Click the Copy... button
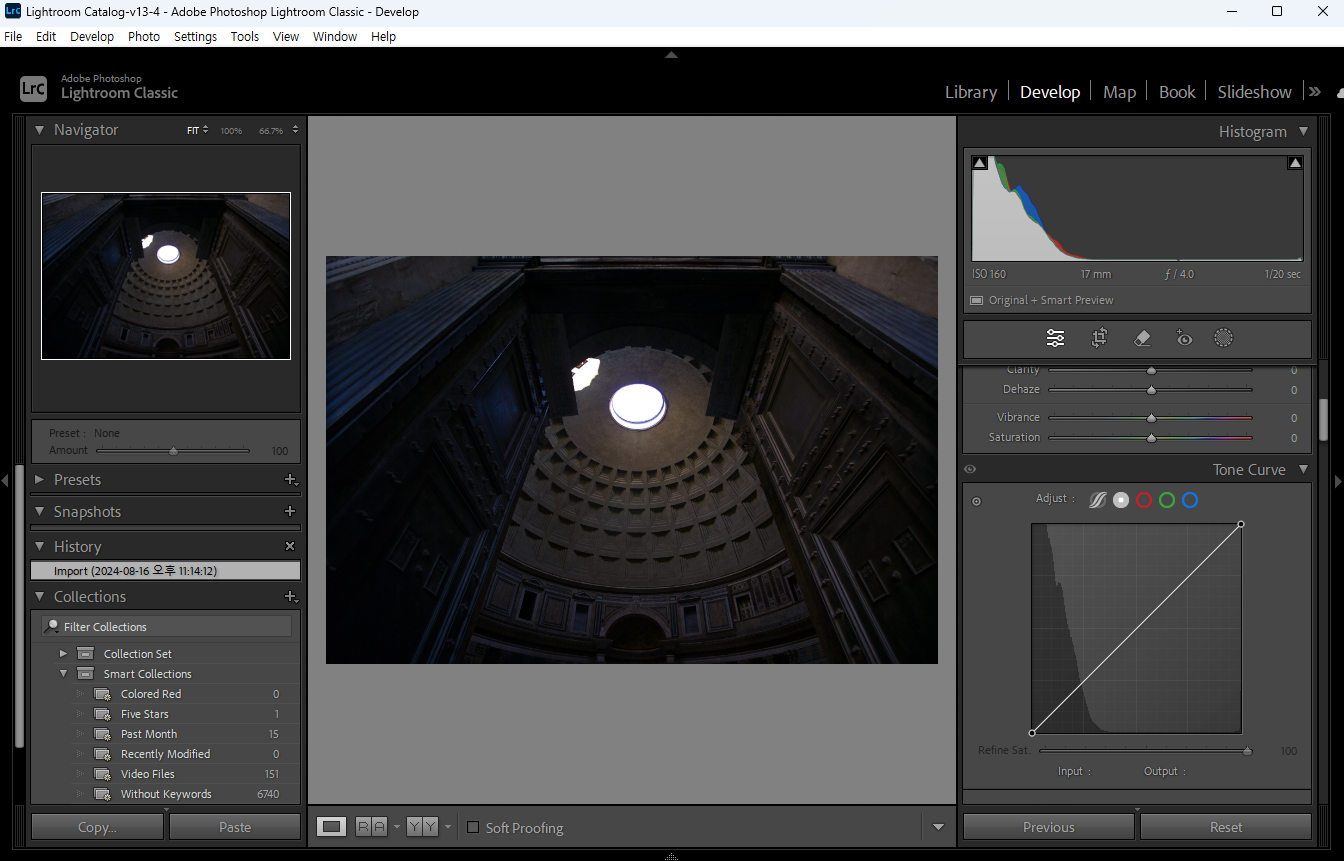 [97, 827]
